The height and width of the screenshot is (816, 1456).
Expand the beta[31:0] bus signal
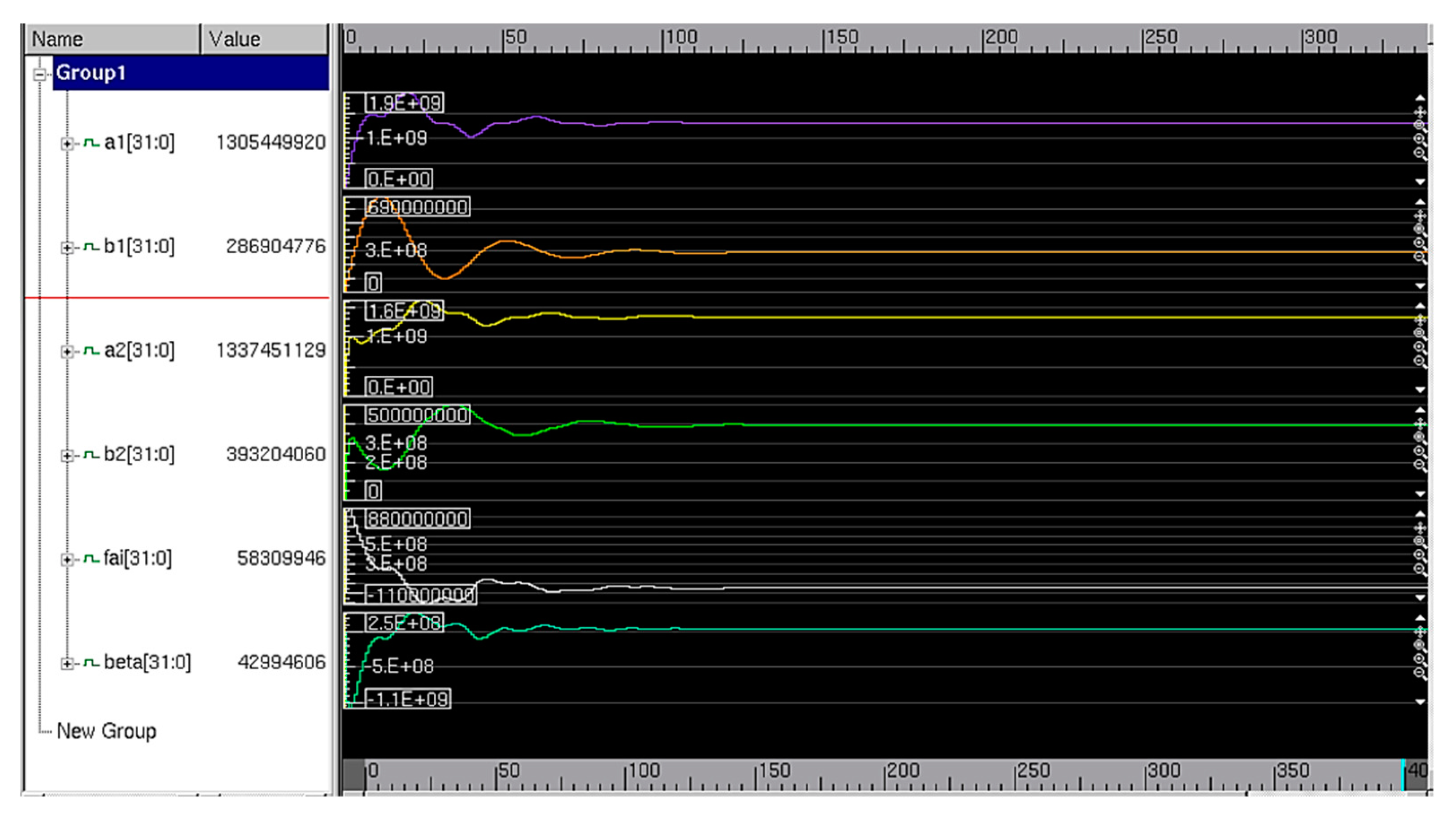(67, 664)
